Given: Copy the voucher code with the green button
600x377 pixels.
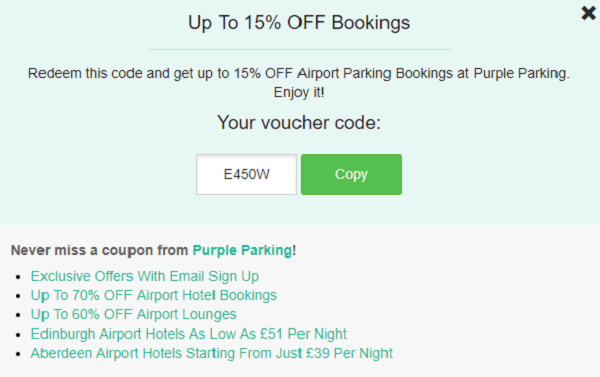Looking at the screenshot, I should (x=351, y=175).
